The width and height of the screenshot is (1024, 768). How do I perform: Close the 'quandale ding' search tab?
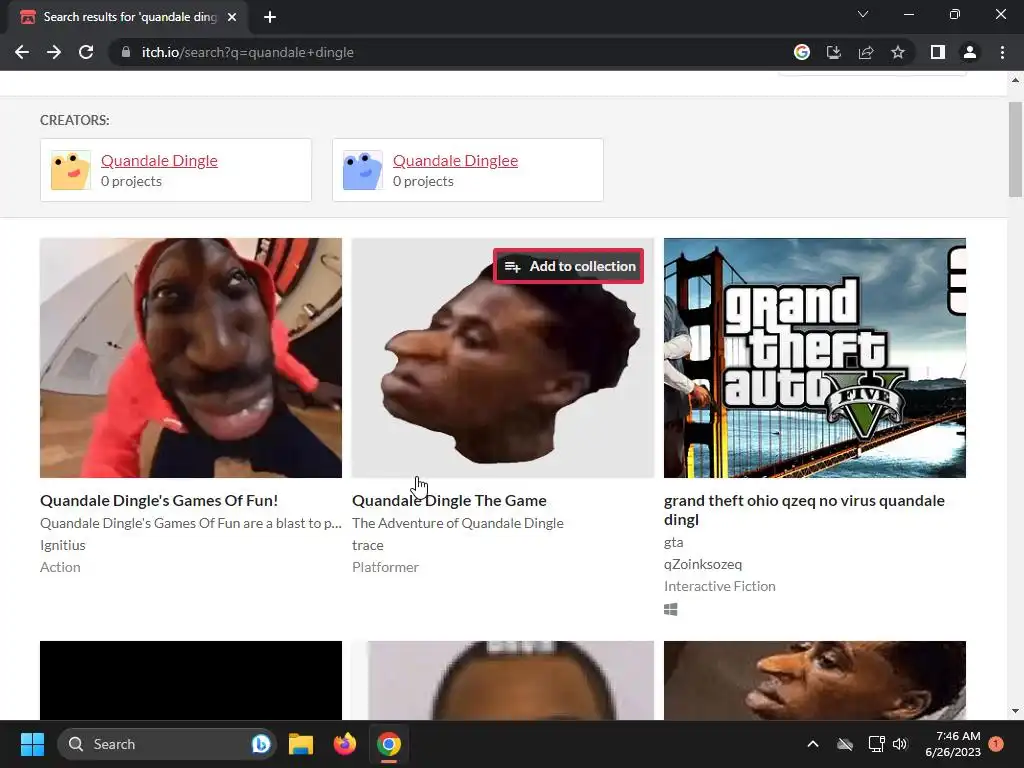(232, 17)
